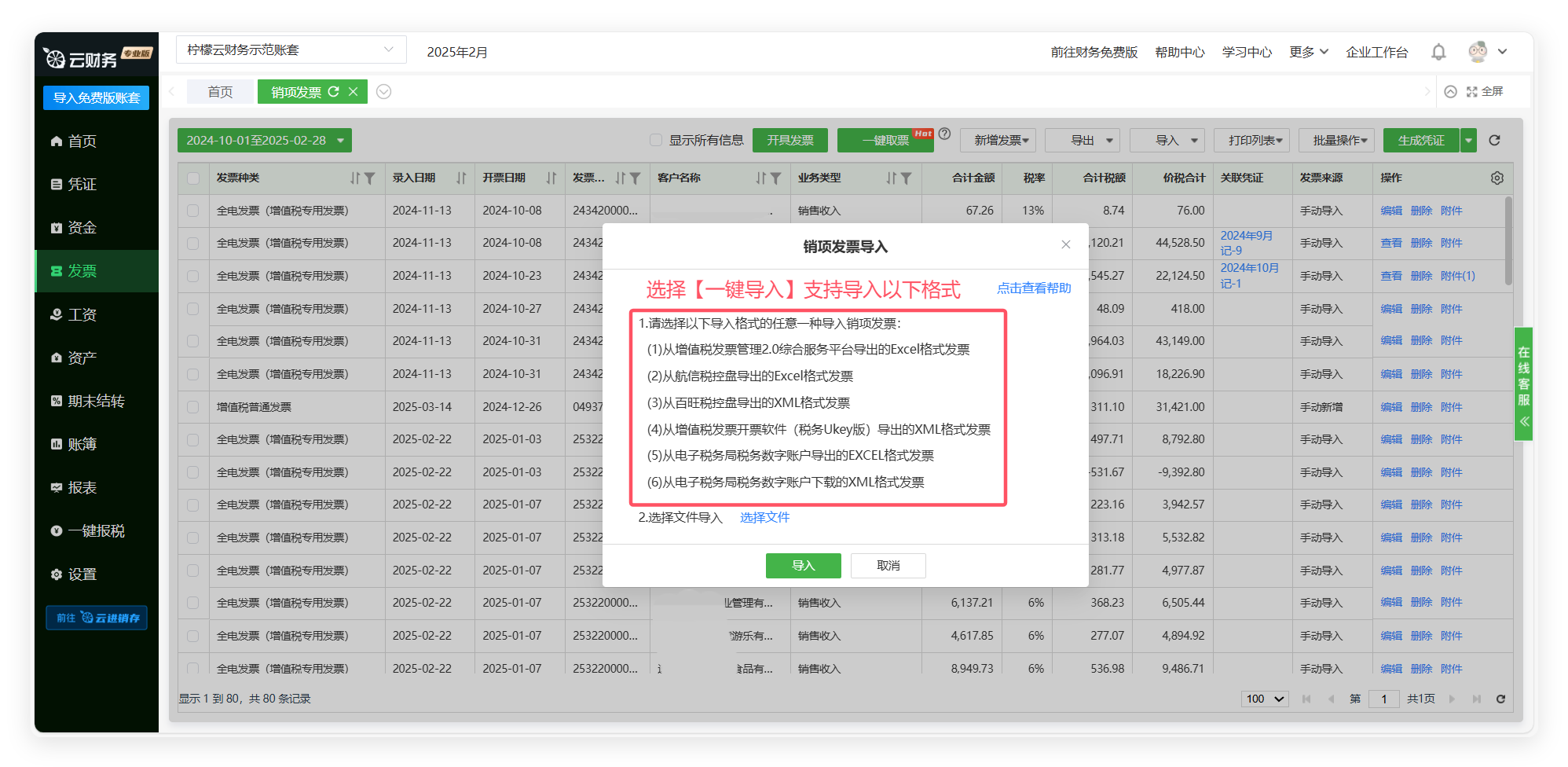Click the page number input field

(x=1383, y=699)
